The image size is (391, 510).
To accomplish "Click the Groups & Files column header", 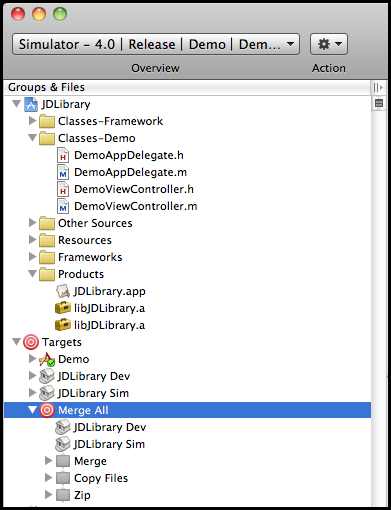I will tap(187, 87).
